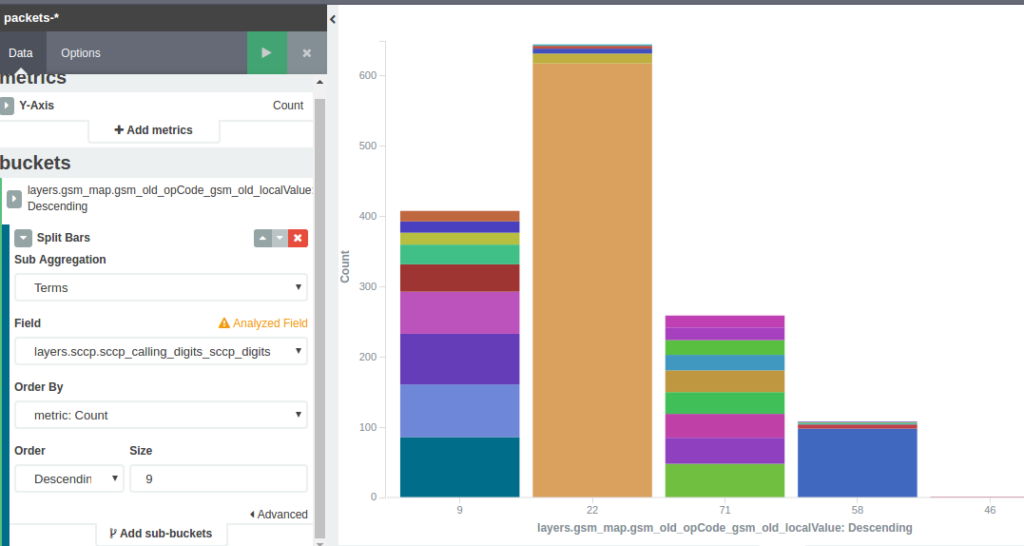Click the Size input field
The image size is (1024, 546).
click(218, 479)
